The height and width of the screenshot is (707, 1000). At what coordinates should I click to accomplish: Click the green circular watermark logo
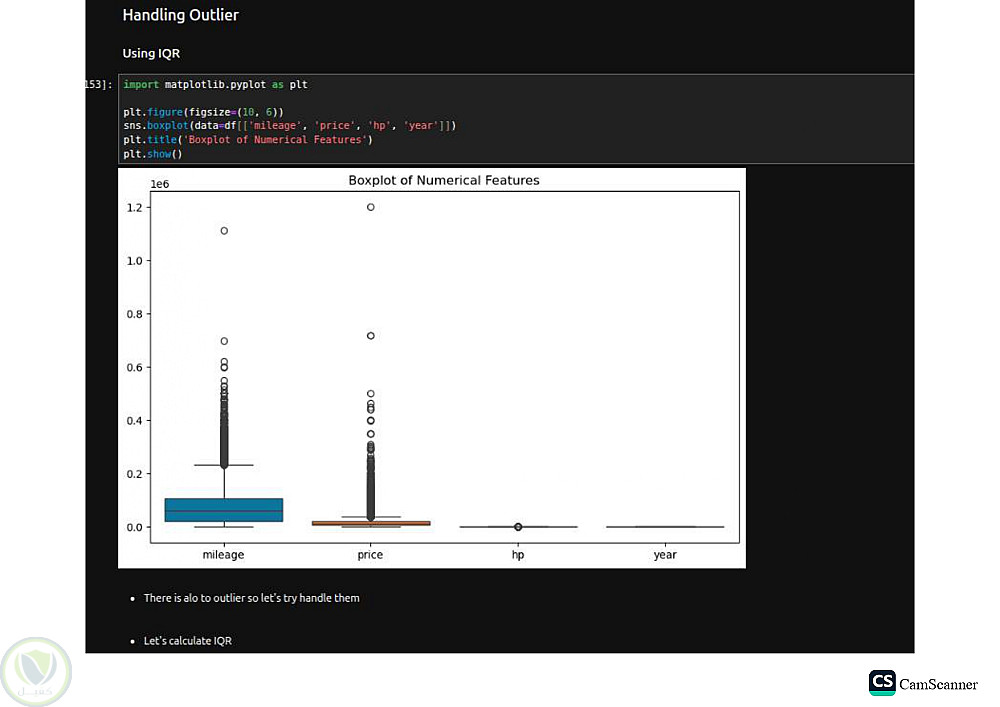coord(36,672)
